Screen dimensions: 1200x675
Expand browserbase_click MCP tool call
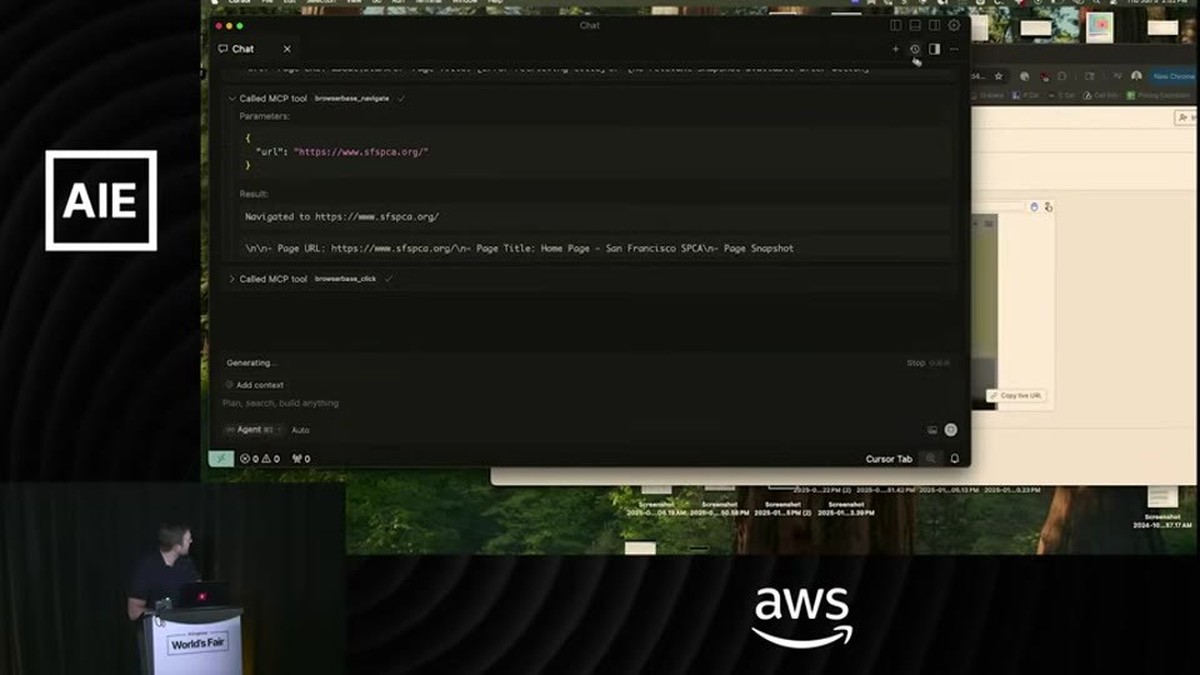(232, 279)
